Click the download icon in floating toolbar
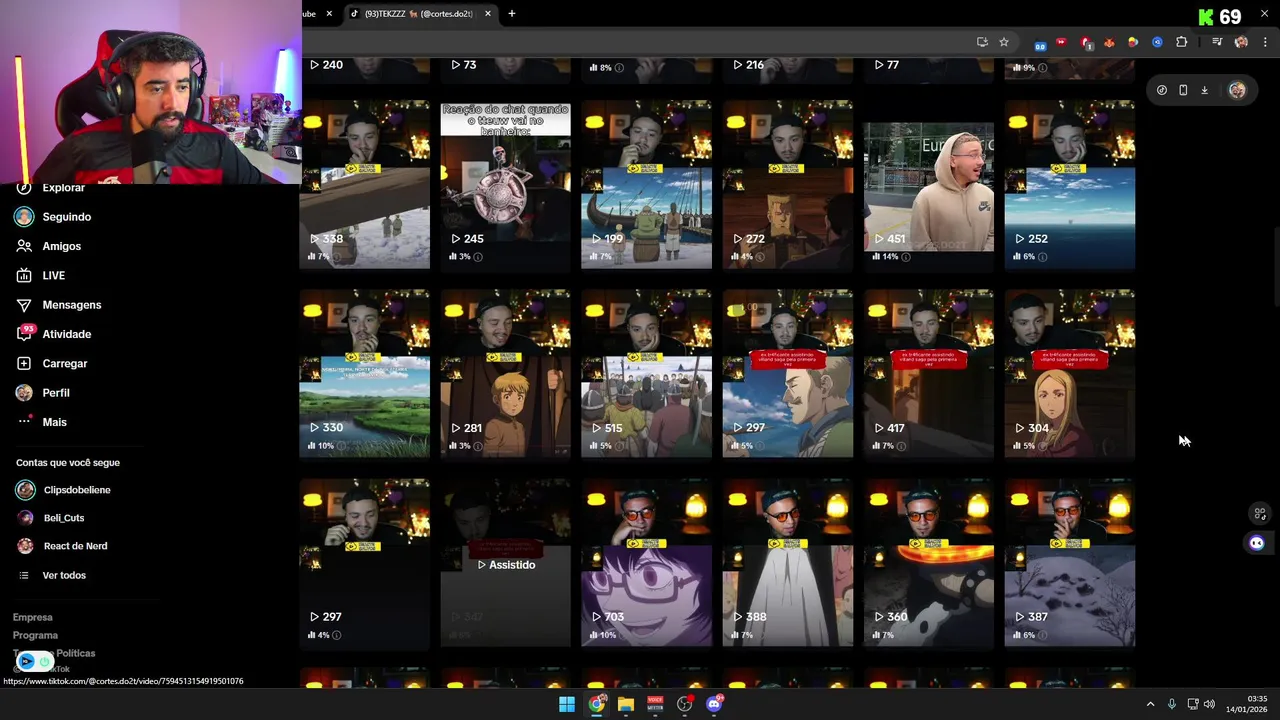Screen dimensions: 1280x720 point(1205,90)
